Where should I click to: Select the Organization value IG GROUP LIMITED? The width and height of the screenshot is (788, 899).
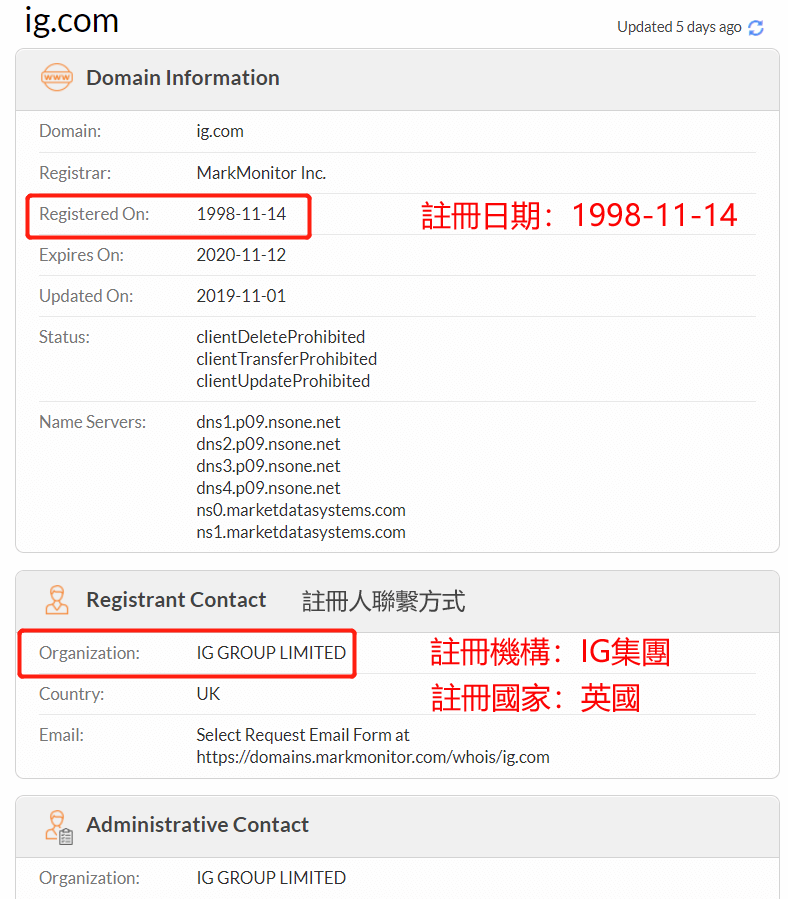tap(271, 653)
